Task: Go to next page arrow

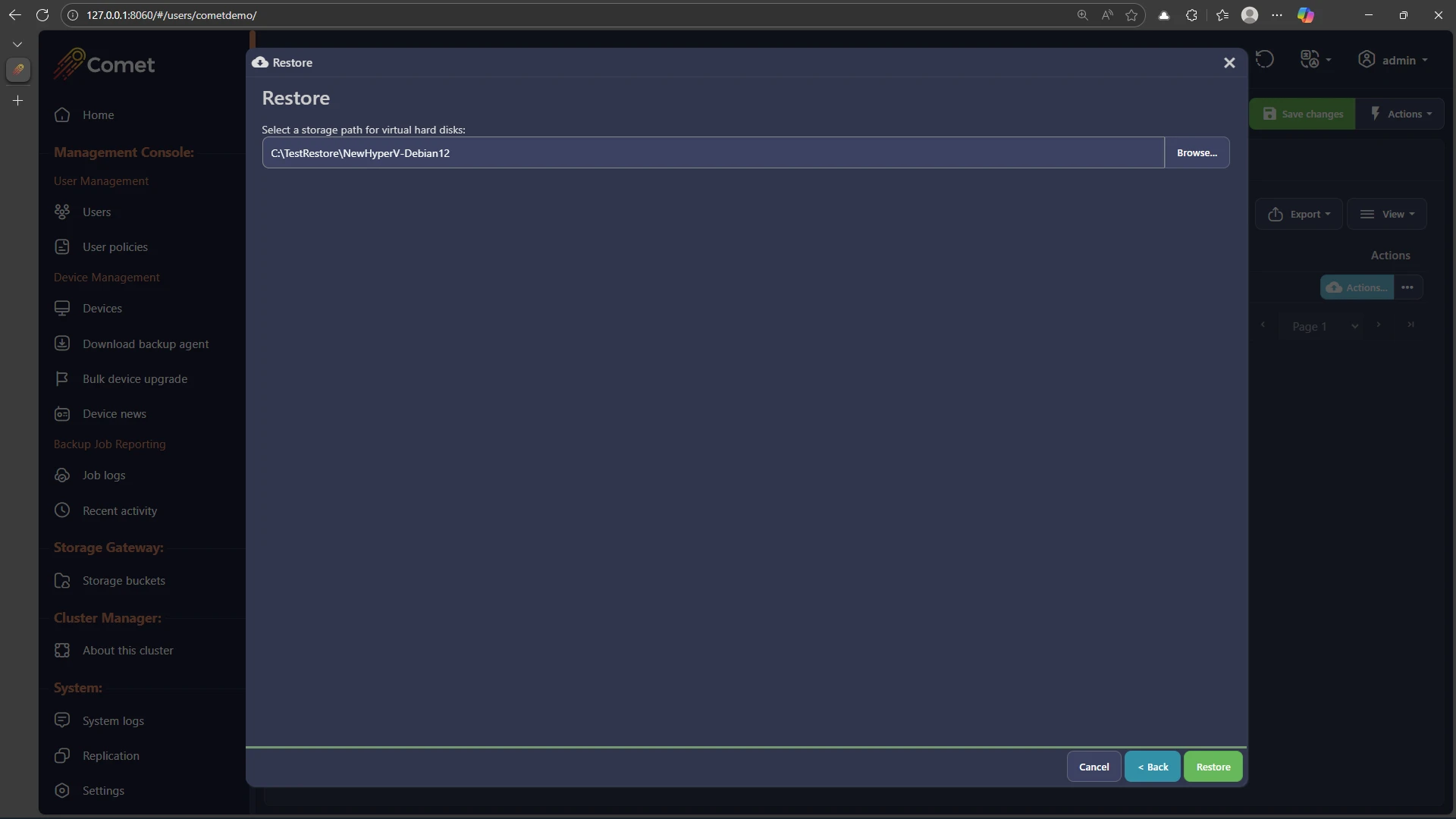Action: click(1379, 325)
